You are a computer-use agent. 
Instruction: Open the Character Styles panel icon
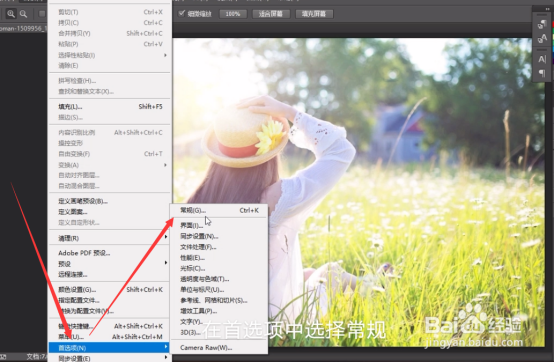coord(542,38)
